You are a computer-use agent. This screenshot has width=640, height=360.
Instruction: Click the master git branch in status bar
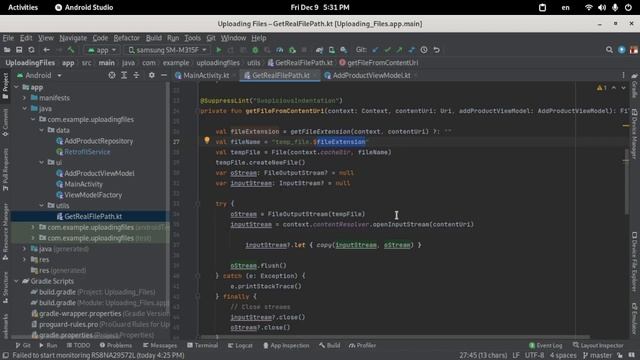(x=597, y=356)
